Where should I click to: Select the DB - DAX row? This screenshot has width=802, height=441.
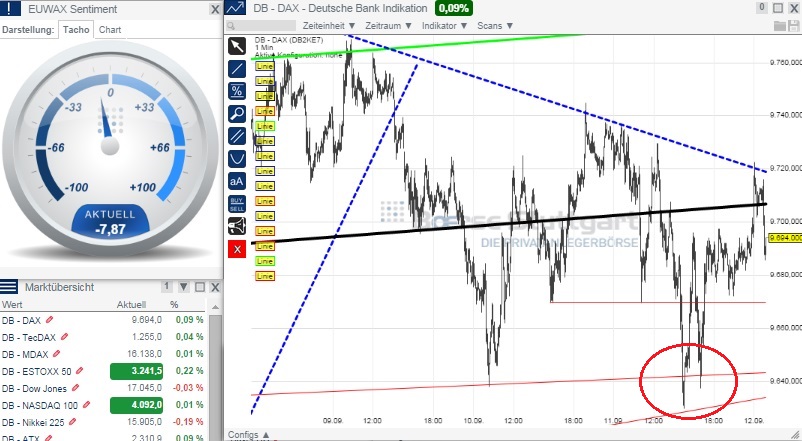click(102, 320)
